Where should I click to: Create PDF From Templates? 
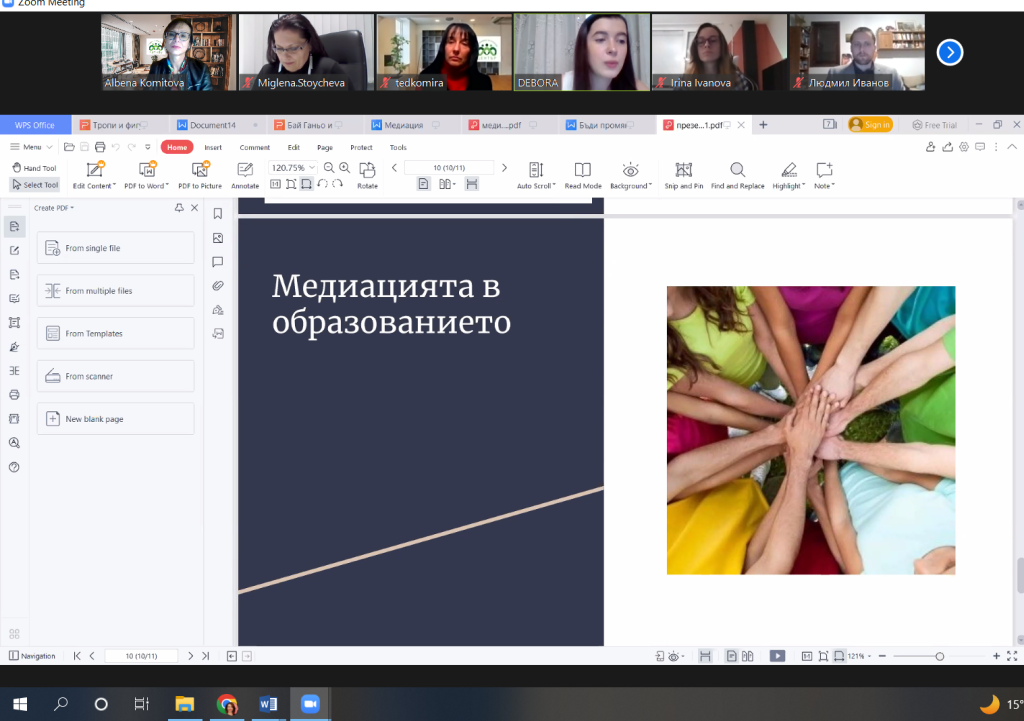[116, 334]
